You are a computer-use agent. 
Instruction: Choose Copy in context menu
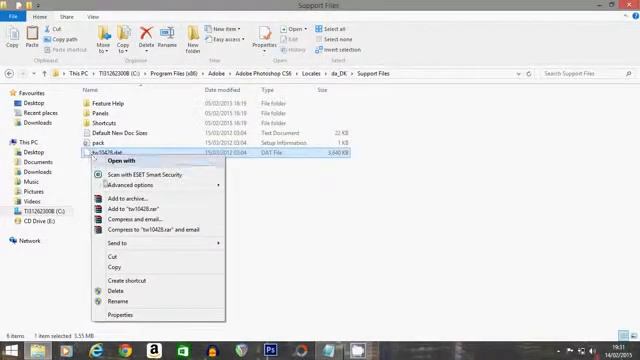[158, 267]
